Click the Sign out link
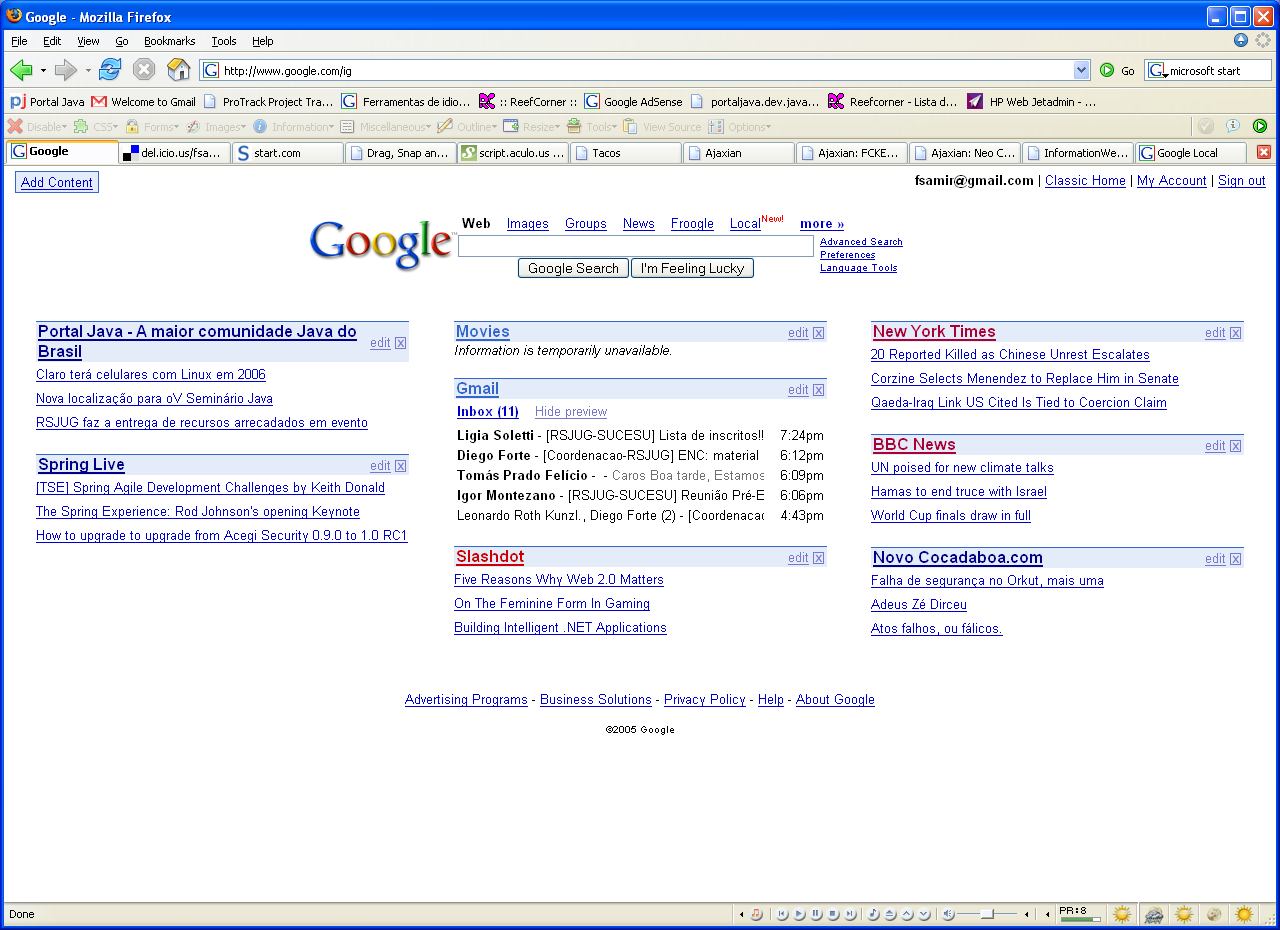 [1242, 181]
